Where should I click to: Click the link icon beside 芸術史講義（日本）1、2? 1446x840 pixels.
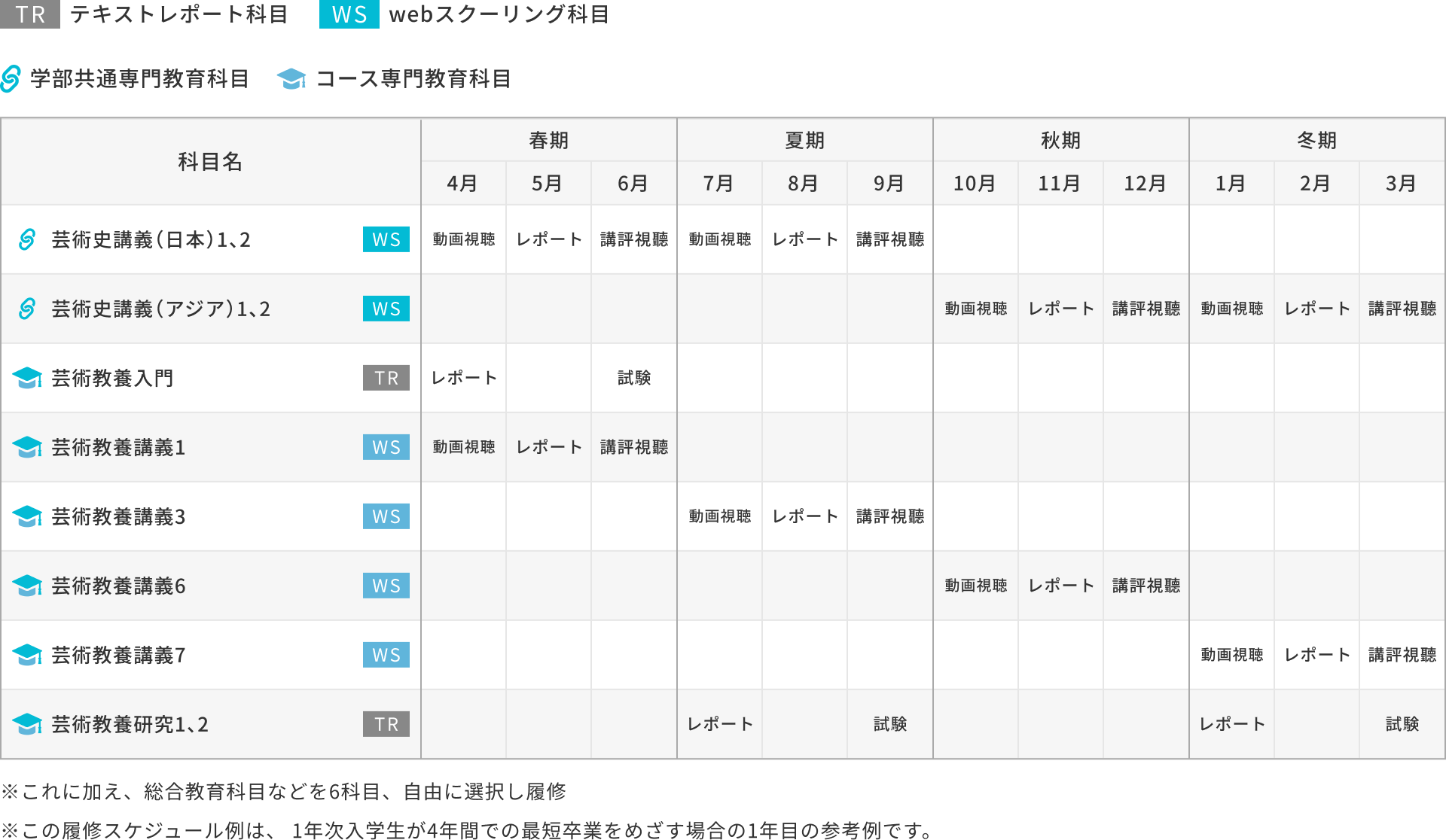tap(26, 239)
